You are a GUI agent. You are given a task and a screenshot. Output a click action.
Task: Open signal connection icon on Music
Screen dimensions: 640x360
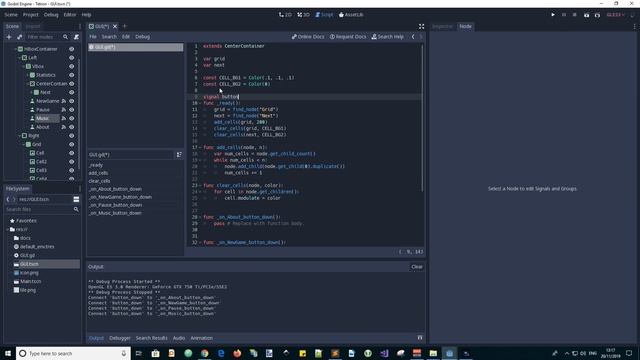64,118
